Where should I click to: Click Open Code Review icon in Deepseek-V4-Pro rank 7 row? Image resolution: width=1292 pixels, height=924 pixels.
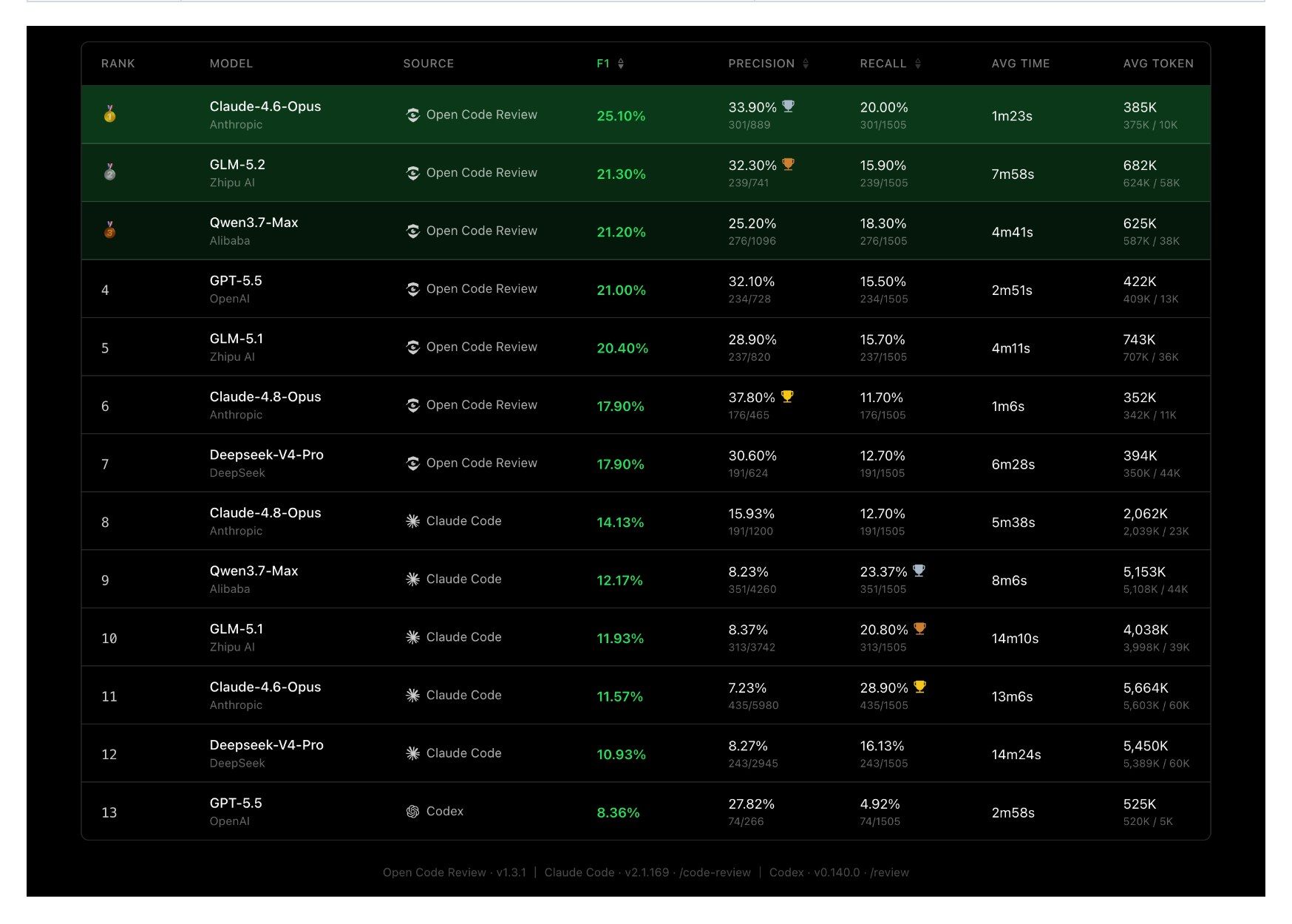click(x=413, y=463)
